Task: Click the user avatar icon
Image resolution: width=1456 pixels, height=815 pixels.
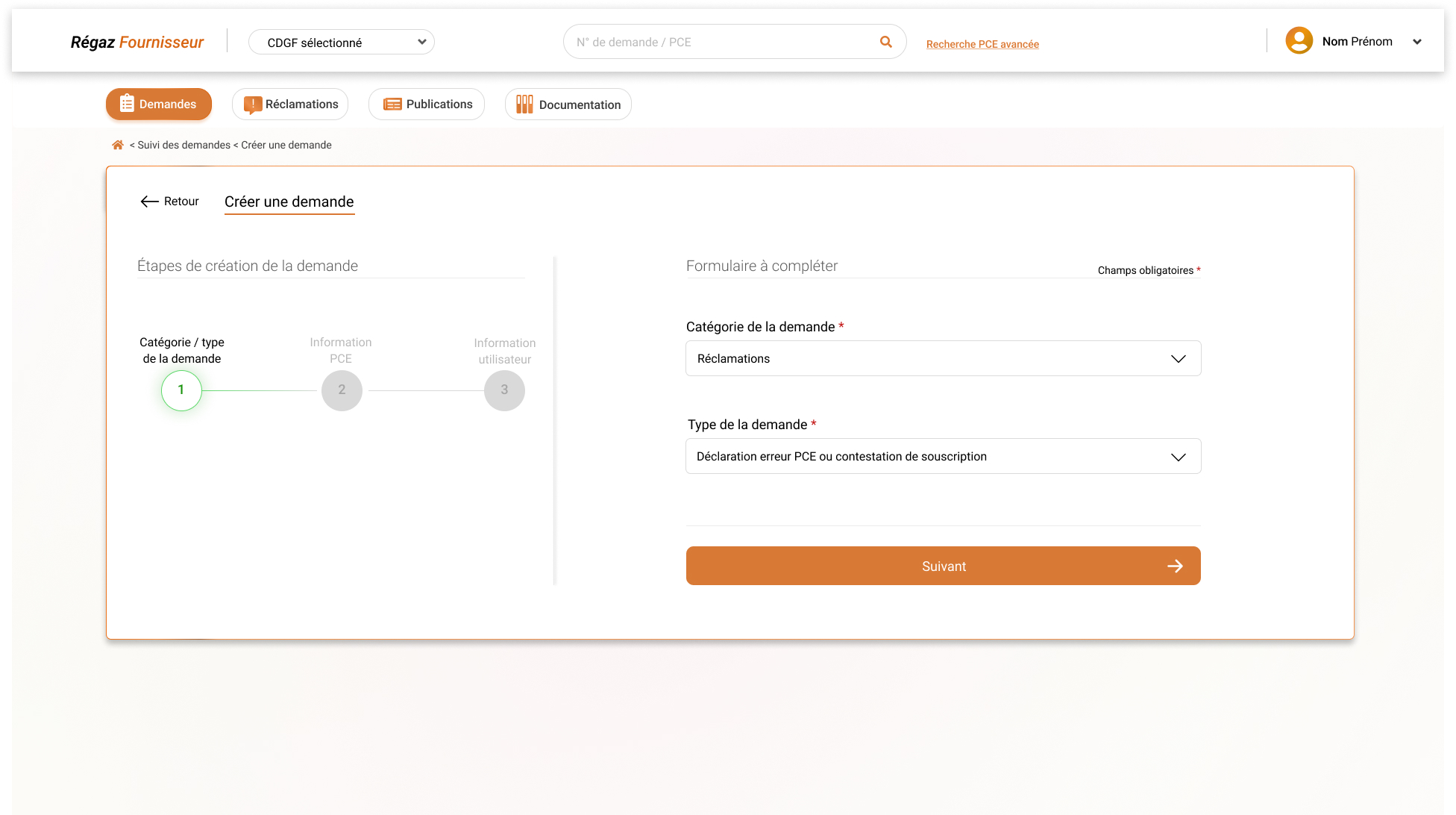Action: pos(1299,41)
